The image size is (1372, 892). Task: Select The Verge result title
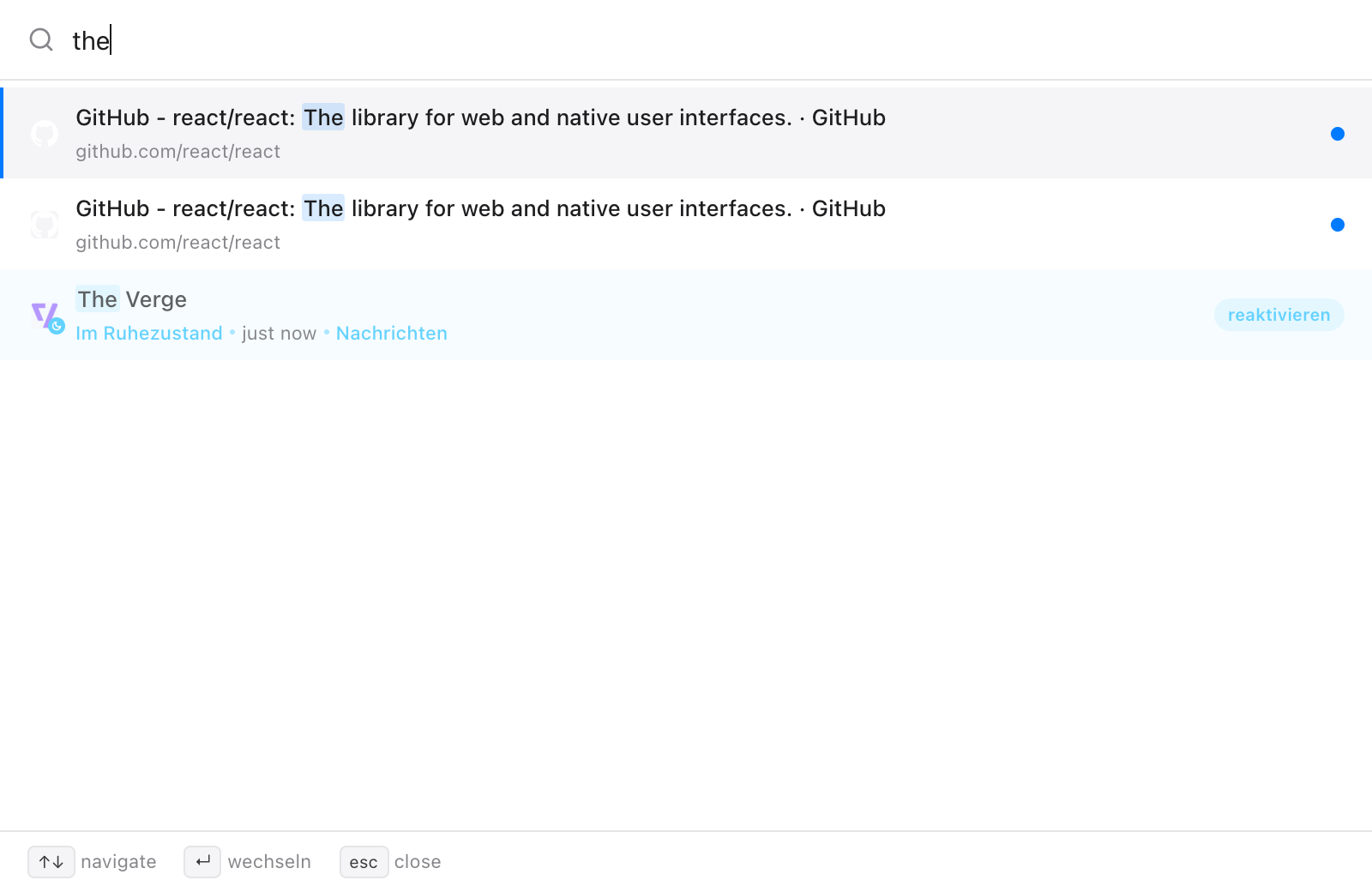131,299
